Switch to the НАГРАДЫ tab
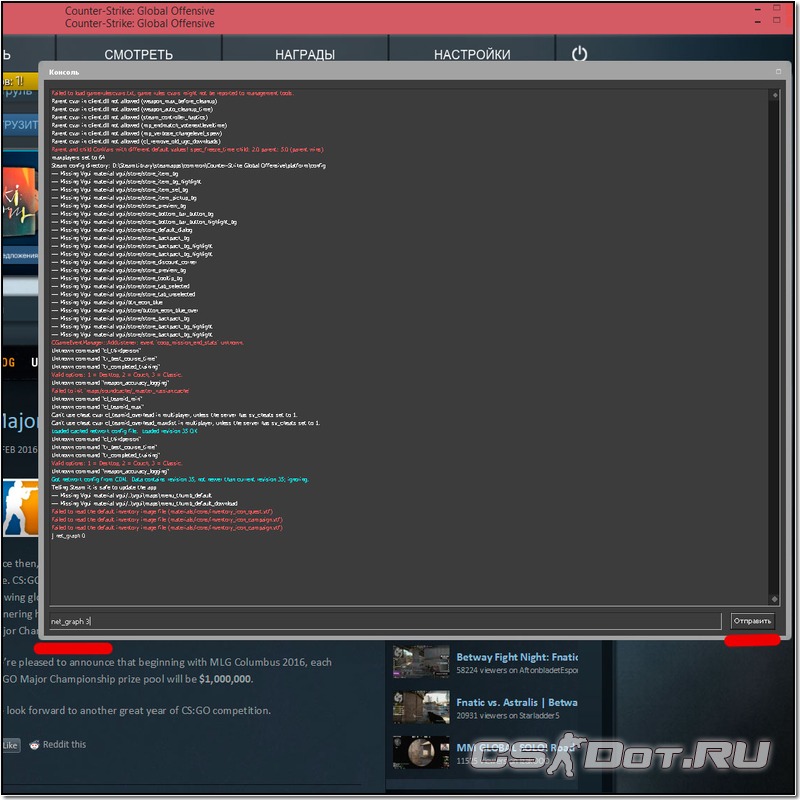 tap(305, 54)
